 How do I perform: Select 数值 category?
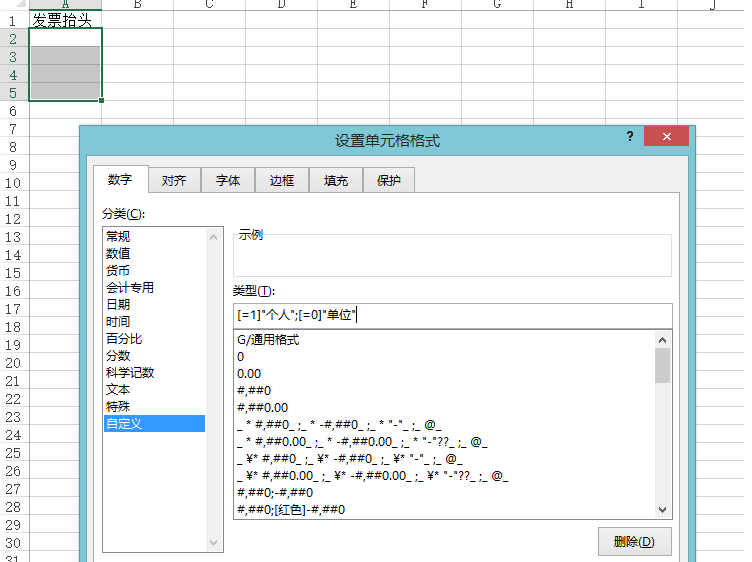pos(154,253)
